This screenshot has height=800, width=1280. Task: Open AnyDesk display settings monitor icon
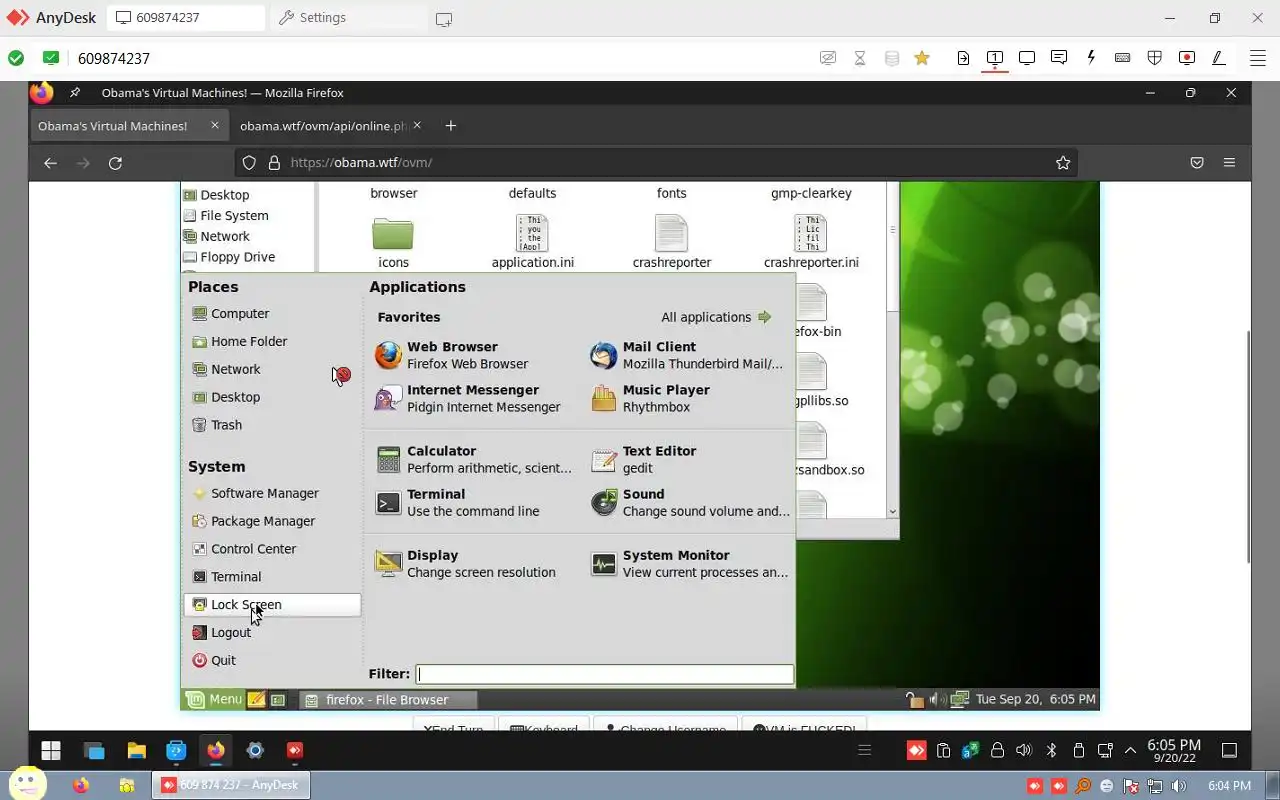1027,58
